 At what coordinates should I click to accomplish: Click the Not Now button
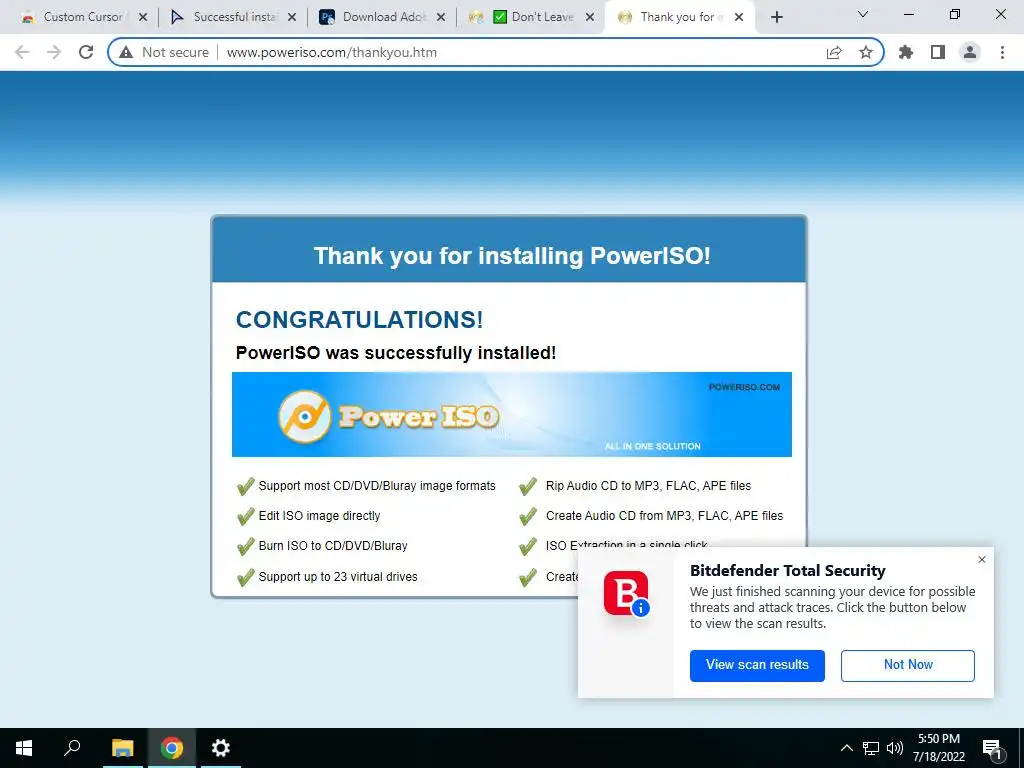point(908,665)
